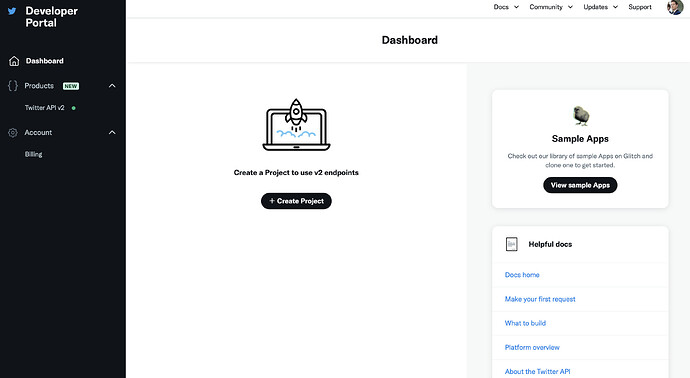Click the Twitter bird logo
Viewport: 690px width, 378px height.
pyautogui.click(x=12, y=11)
